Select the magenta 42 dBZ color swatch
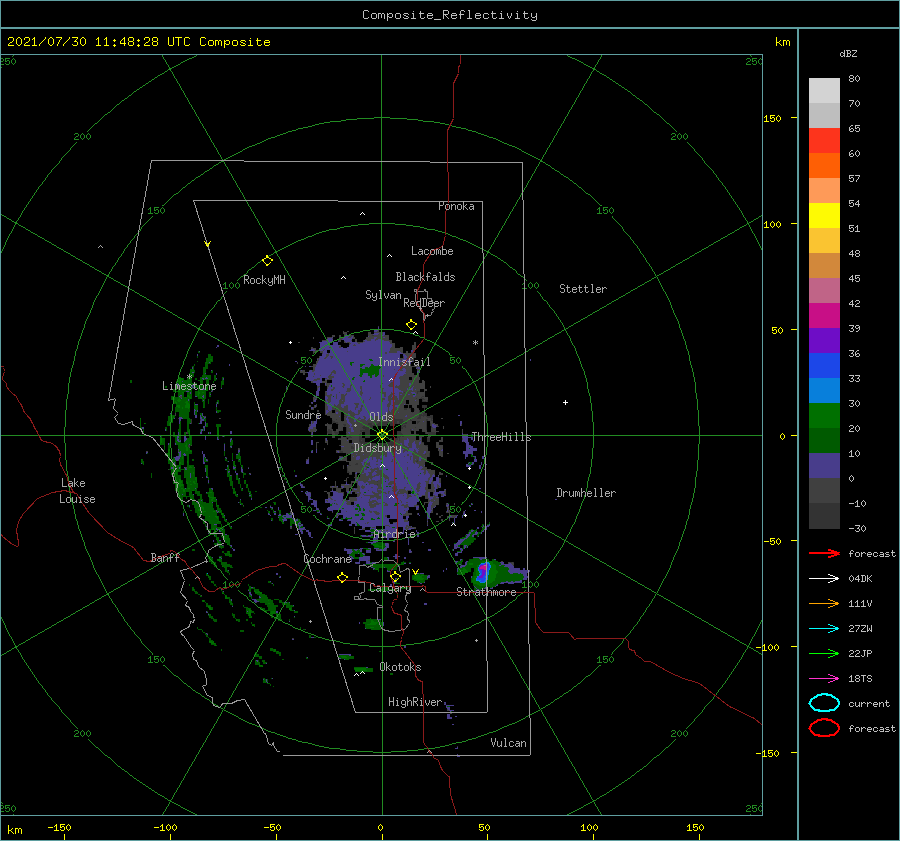Viewport: 900px width, 841px height. [x=824, y=316]
